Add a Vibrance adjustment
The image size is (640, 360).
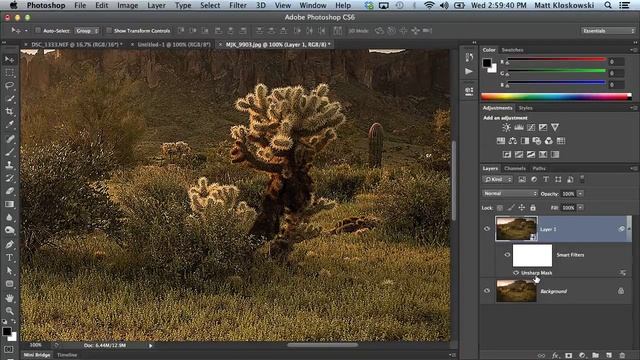point(555,127)
